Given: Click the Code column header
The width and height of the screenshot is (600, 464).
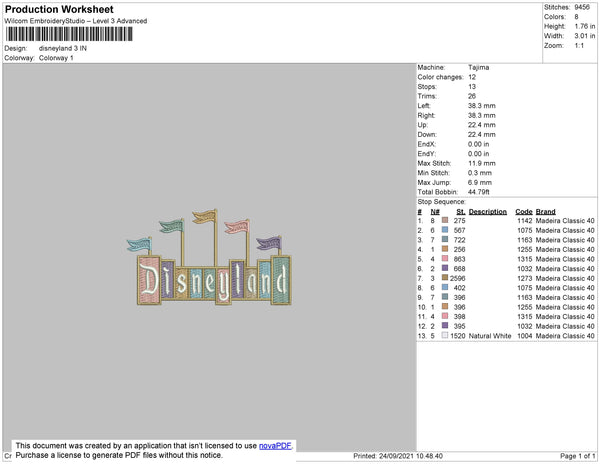Looking at the screenshot, I should point(524,212).
